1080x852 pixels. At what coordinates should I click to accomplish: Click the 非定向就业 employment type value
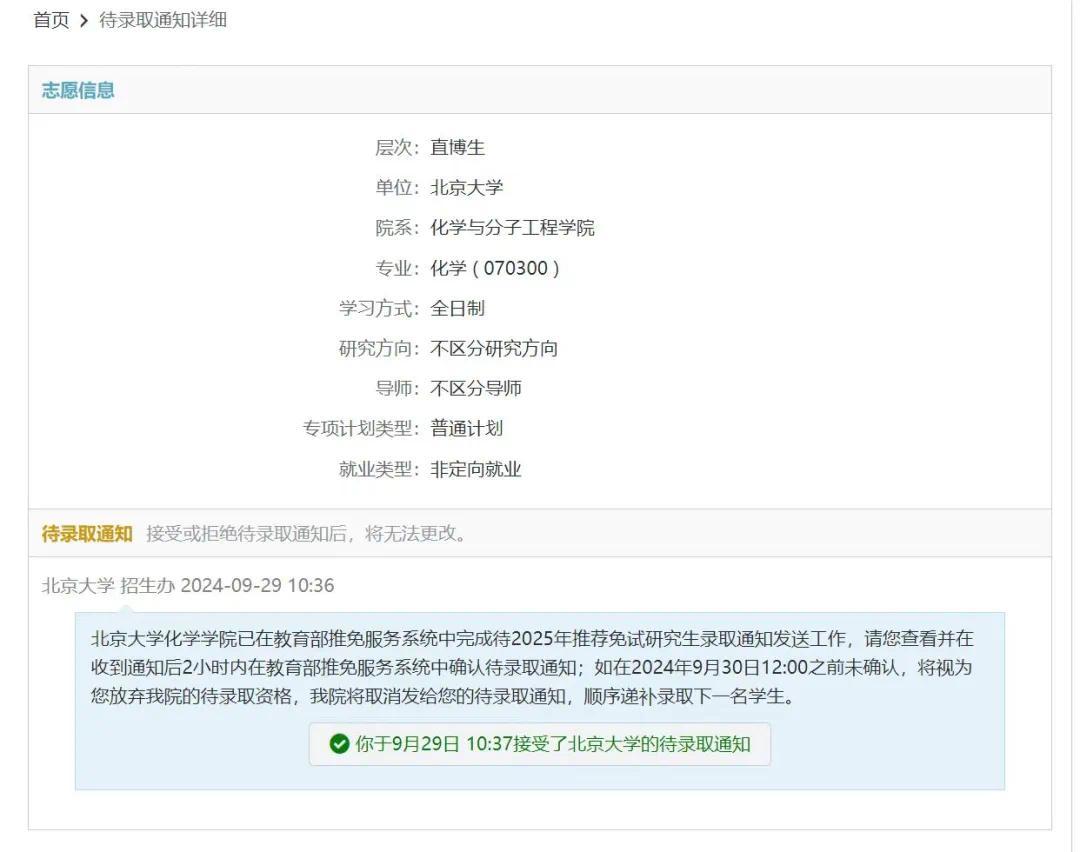coord(478,467)
